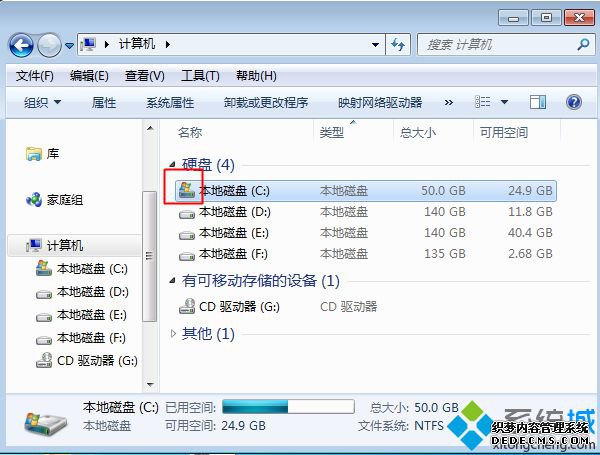The width and height of the screenshot is (600, 455).
Task: Show more toolbar commands with » chevron
Action: pos(448,102)
